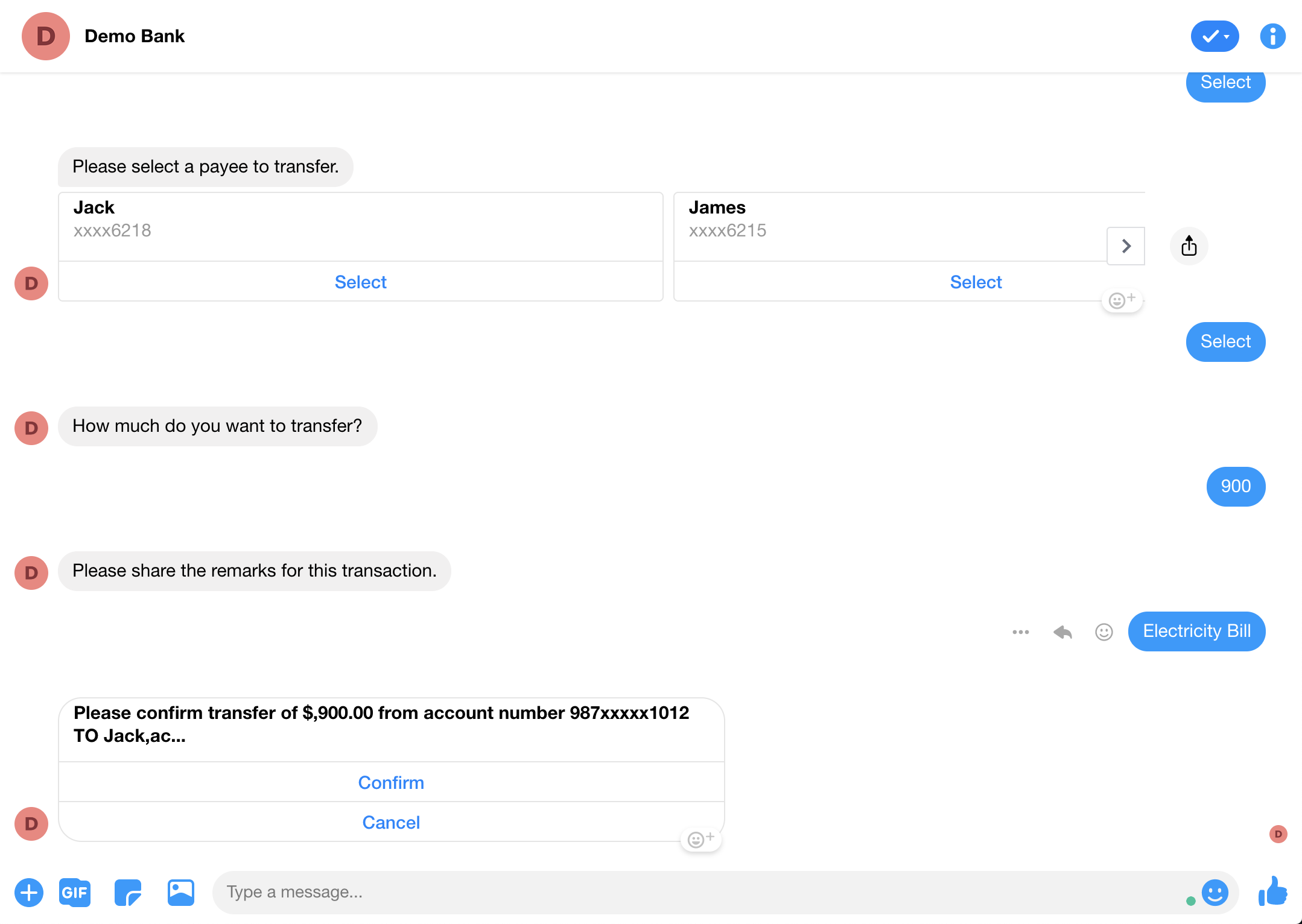Click Cancel transfer button
This screenshot has width=1302, height=924.
pos(390,823)
